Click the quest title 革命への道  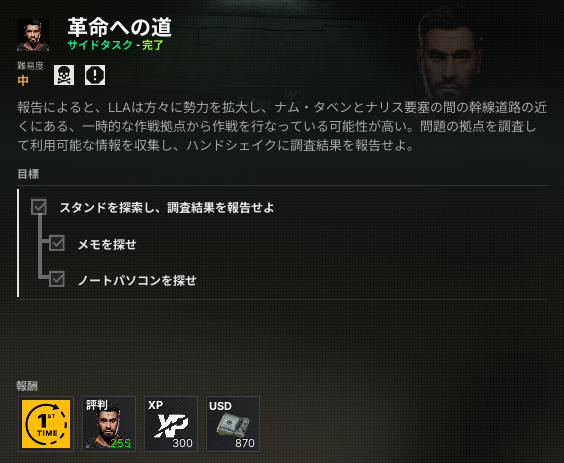tap(120, 27)
